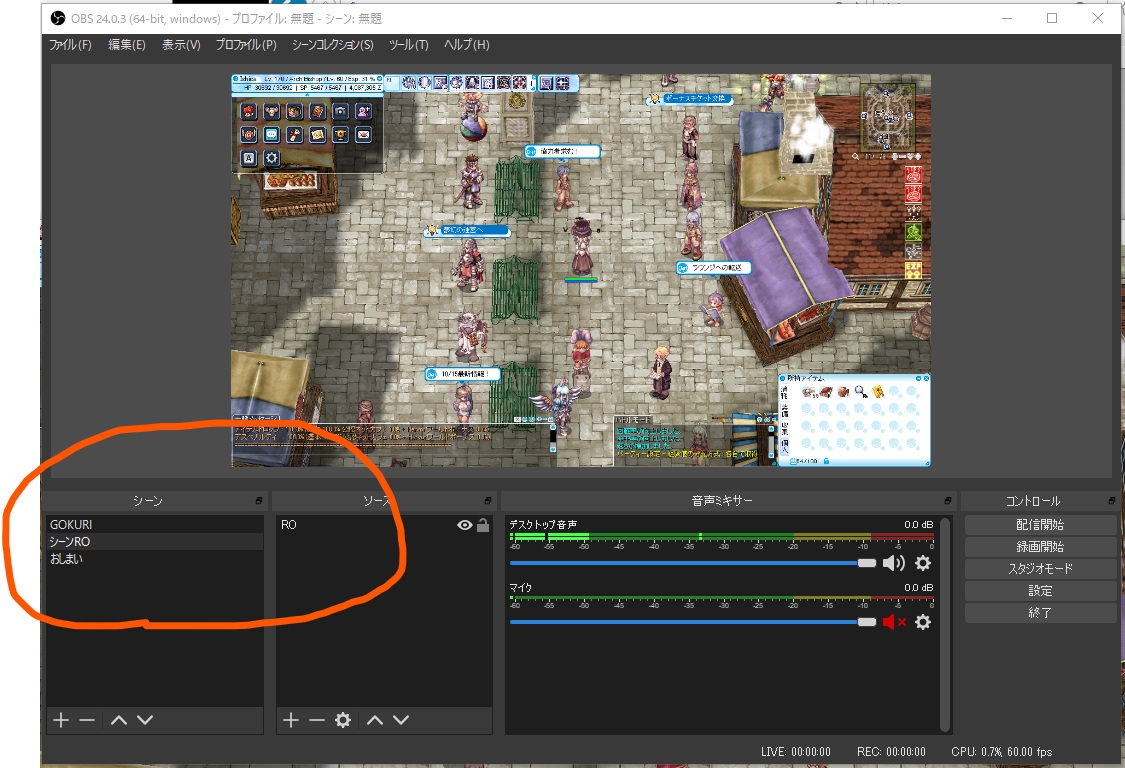
Task: Open the デスクトップ音声 gear options menu
Action: (x=923, y=563)
